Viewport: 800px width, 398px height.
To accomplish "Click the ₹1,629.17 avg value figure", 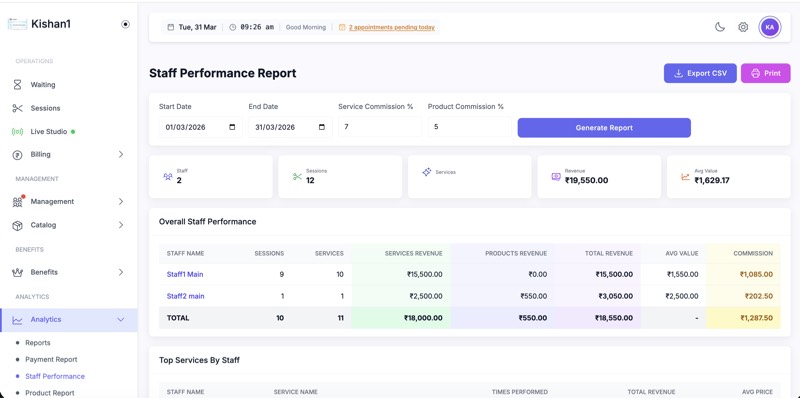I will coord(712,181).
